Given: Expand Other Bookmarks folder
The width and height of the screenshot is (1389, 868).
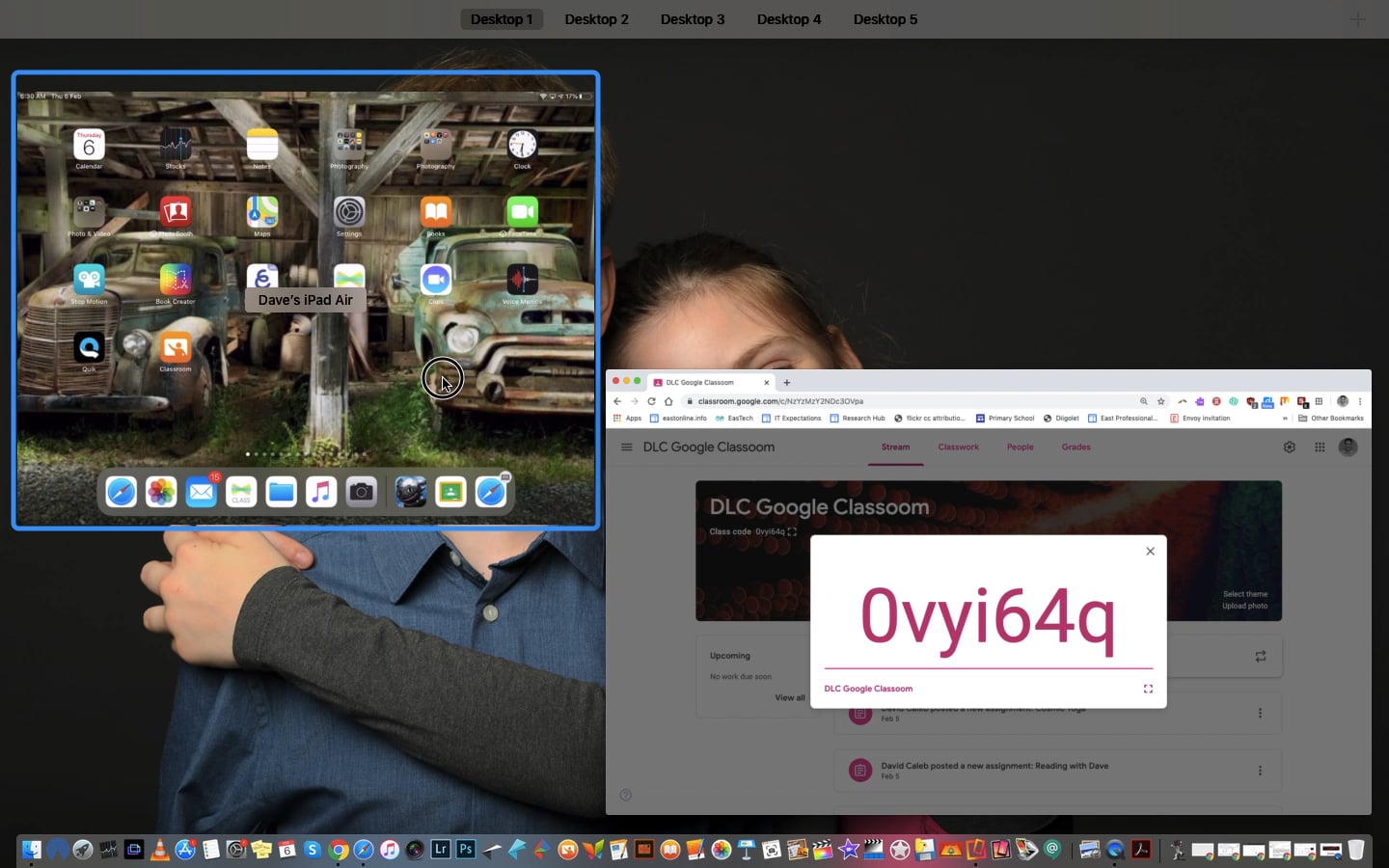Looking at the screenshot, I should point(1331,419).
